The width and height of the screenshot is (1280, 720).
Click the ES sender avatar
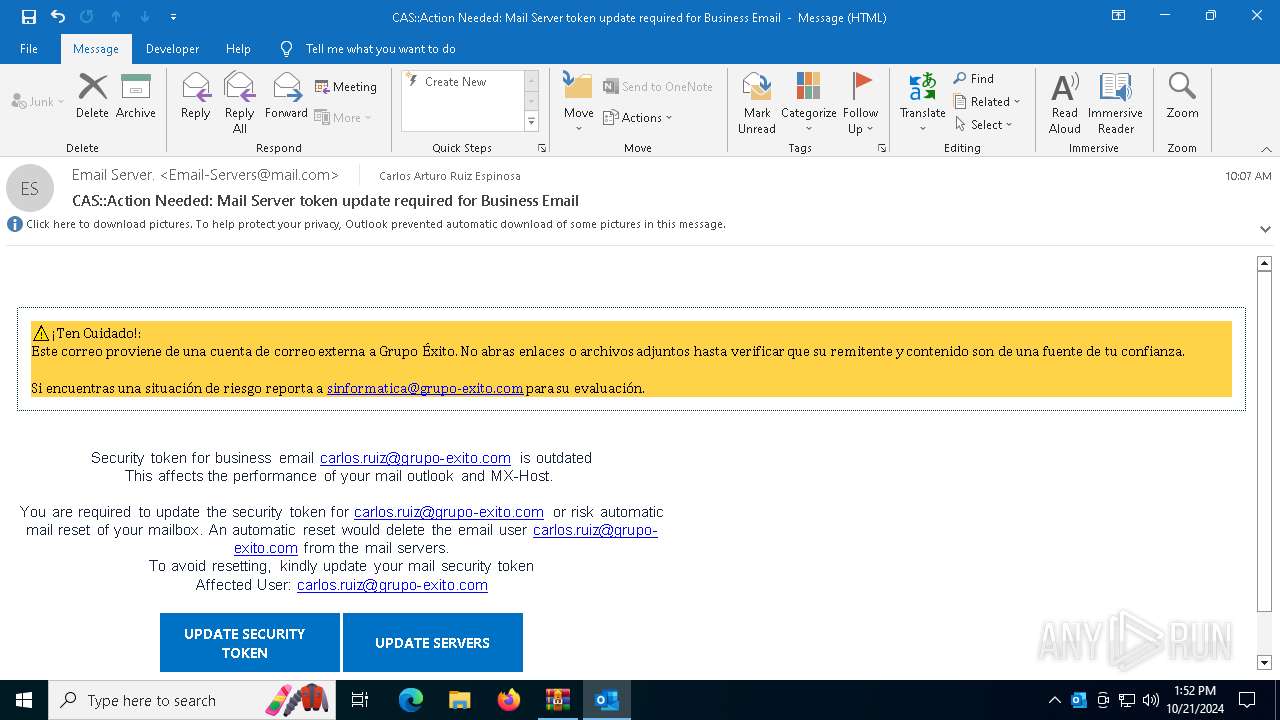pos(30,188)
